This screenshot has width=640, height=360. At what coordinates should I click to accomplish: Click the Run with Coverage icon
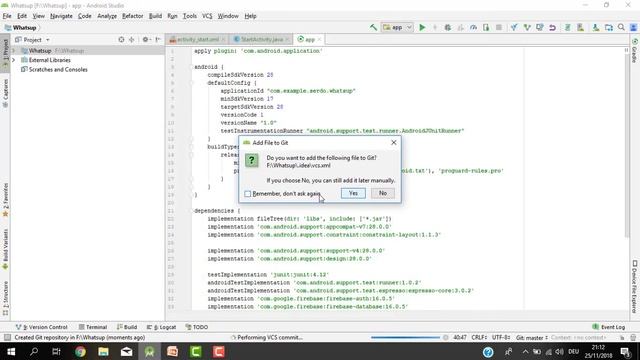[x=460, y=27]
